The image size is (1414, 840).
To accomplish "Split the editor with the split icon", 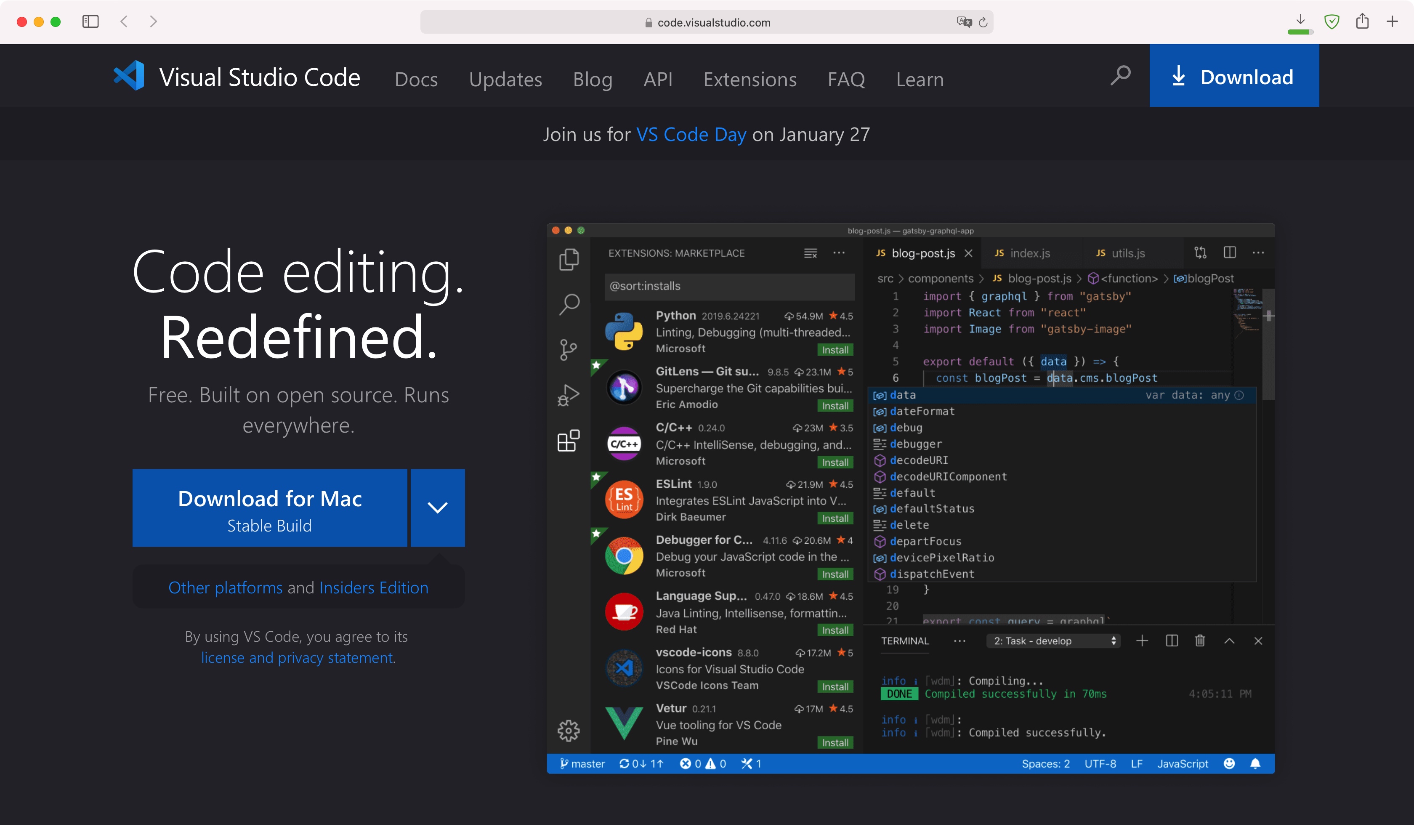I will [1230, 253].
